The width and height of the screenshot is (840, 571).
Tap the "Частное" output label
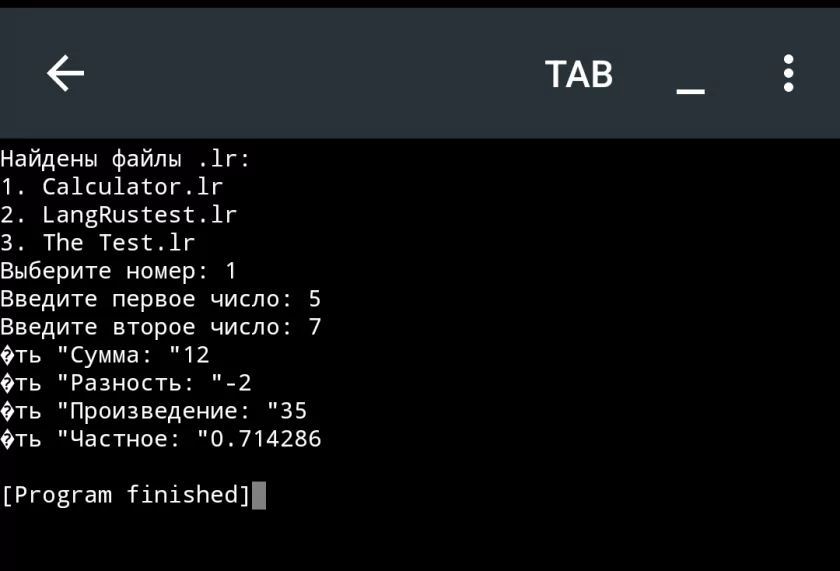click(x=118, y=439)
